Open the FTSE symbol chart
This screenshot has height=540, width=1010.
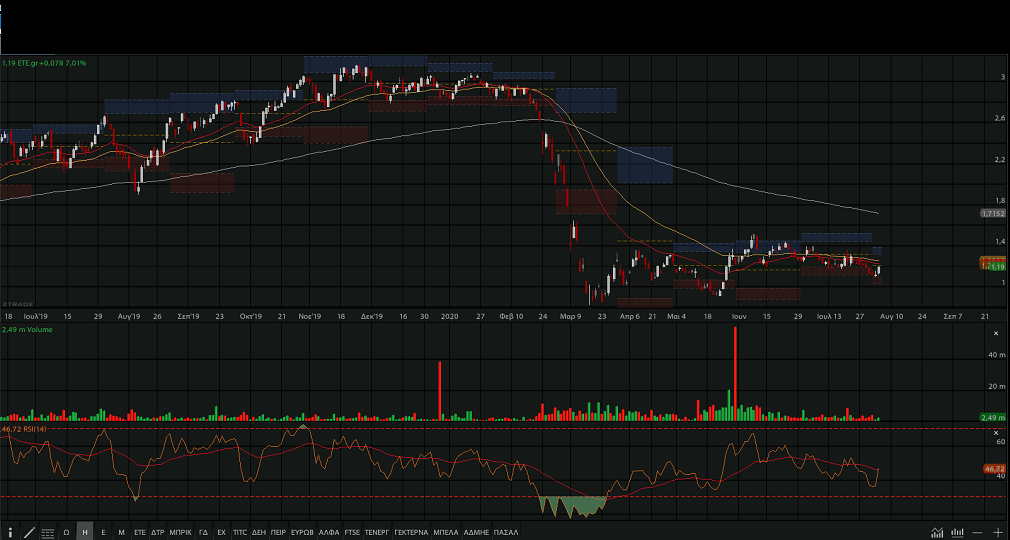(x=352, y=532)
